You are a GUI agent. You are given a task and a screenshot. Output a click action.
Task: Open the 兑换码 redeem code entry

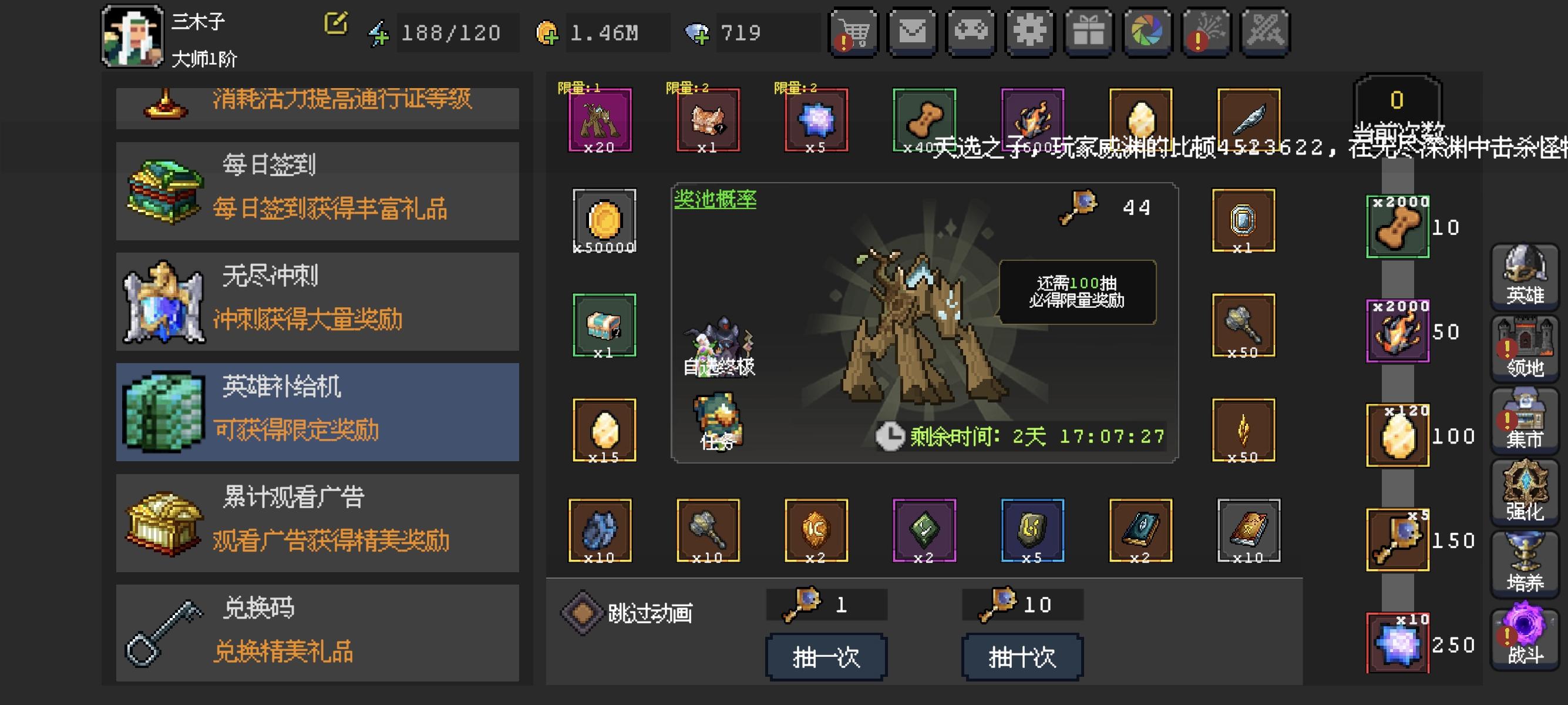click(317, 633)
